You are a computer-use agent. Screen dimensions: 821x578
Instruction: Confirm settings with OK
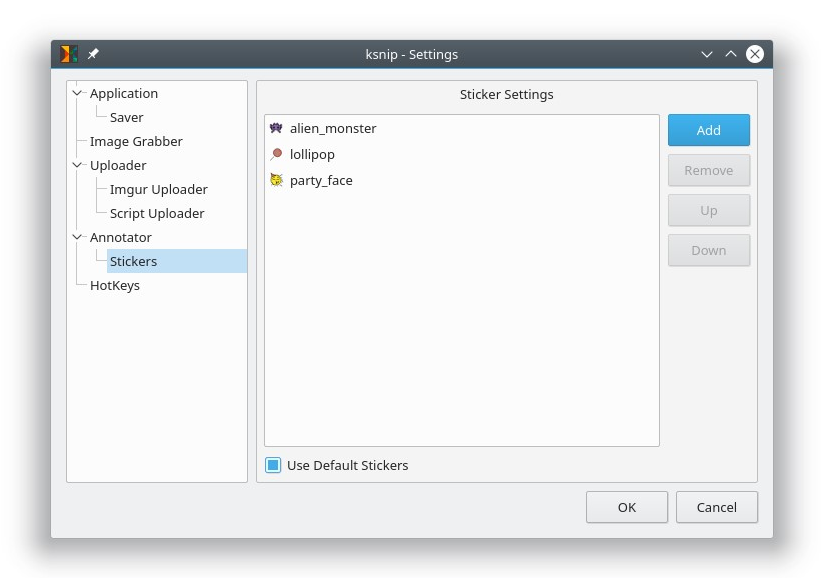[627, 507]
